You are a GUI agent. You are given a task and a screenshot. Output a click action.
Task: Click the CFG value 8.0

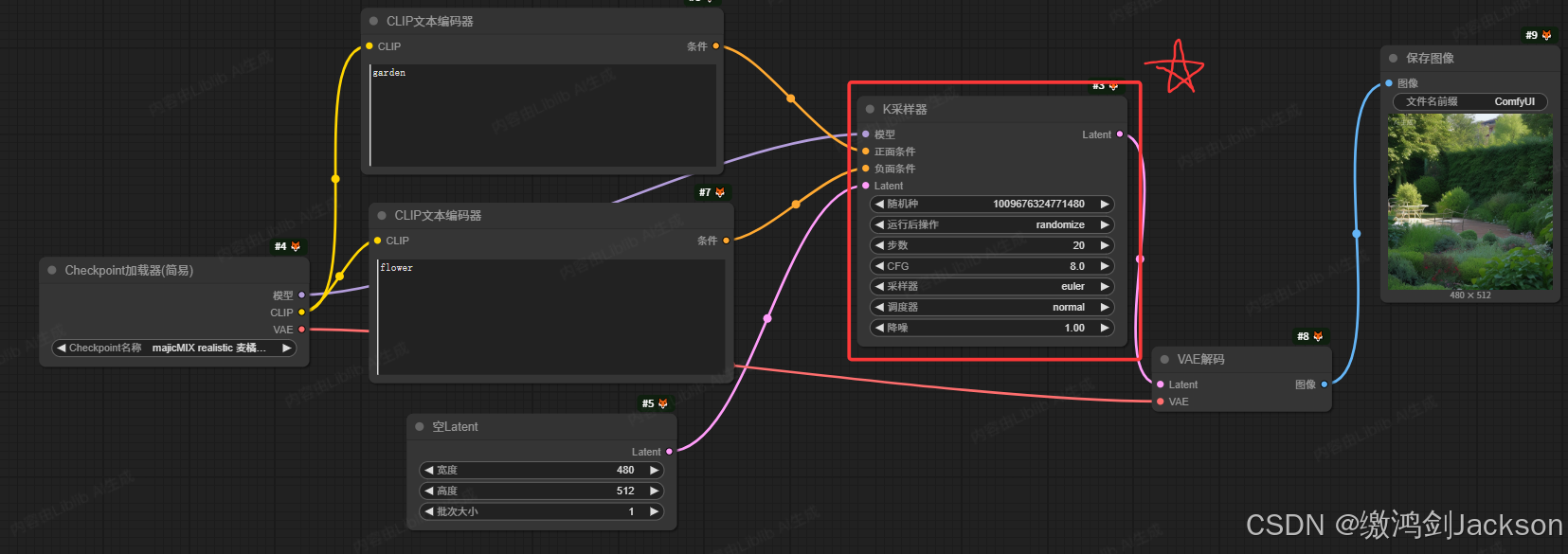click(1077, 266)
